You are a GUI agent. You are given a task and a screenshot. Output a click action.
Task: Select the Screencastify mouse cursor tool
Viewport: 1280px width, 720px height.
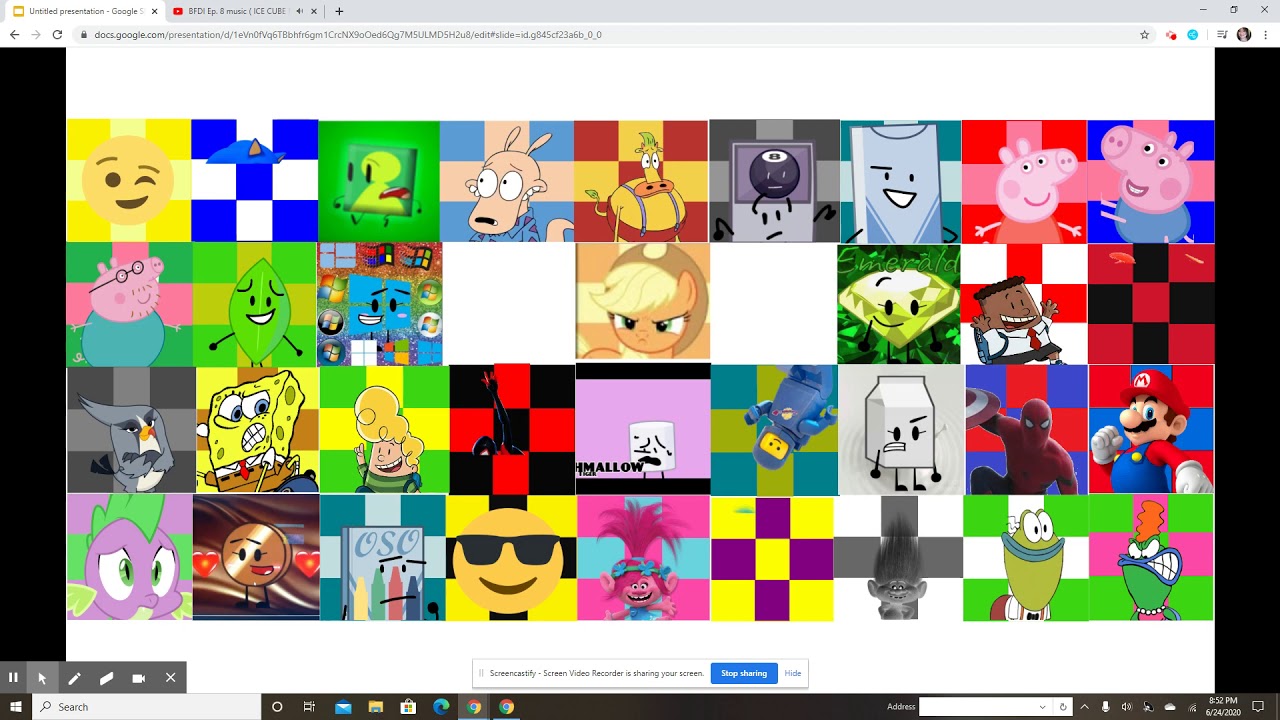(x=42, y=677)
